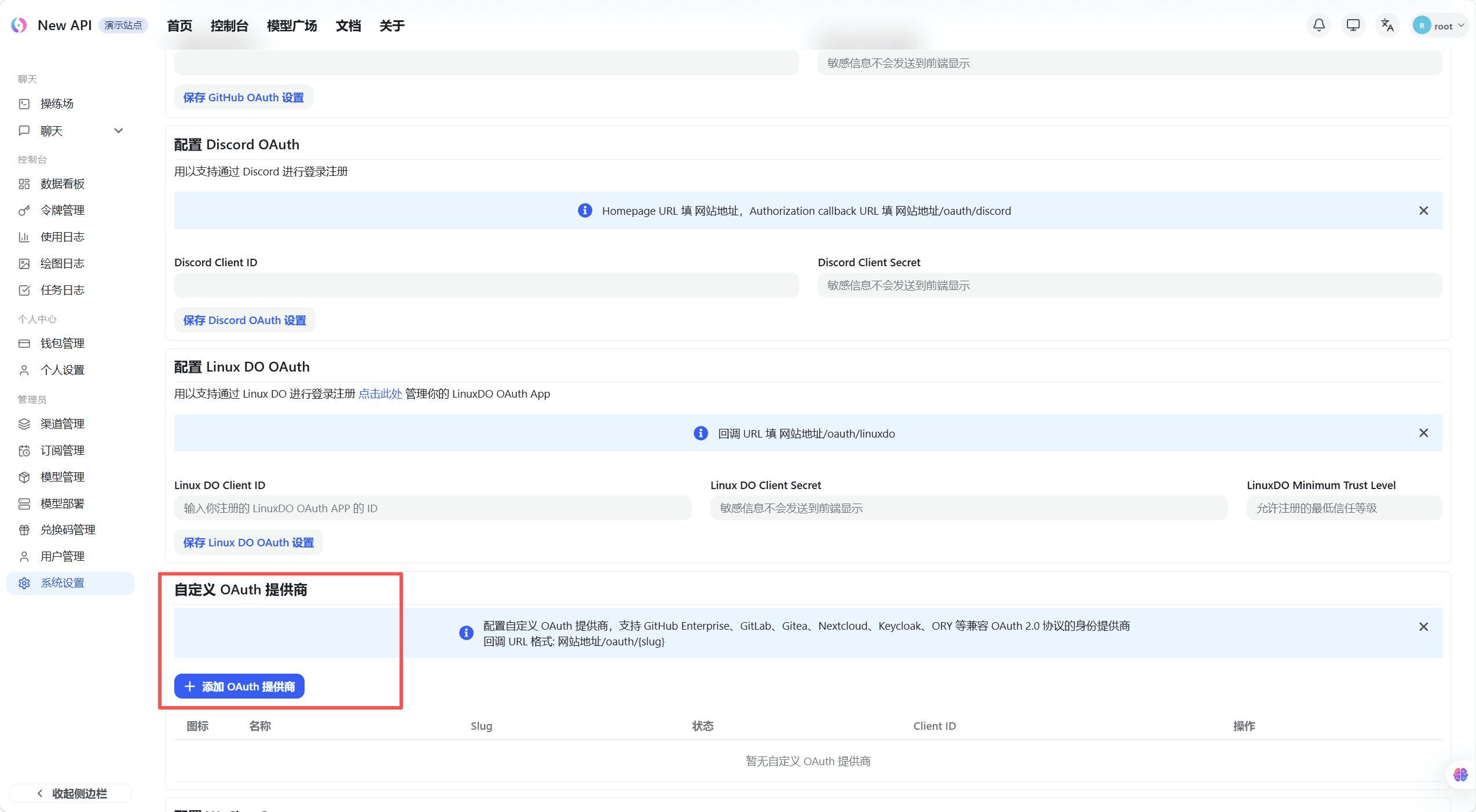Switch language via the 文A icon
Screen dimensions: 1476x812
pos(1387,25)
